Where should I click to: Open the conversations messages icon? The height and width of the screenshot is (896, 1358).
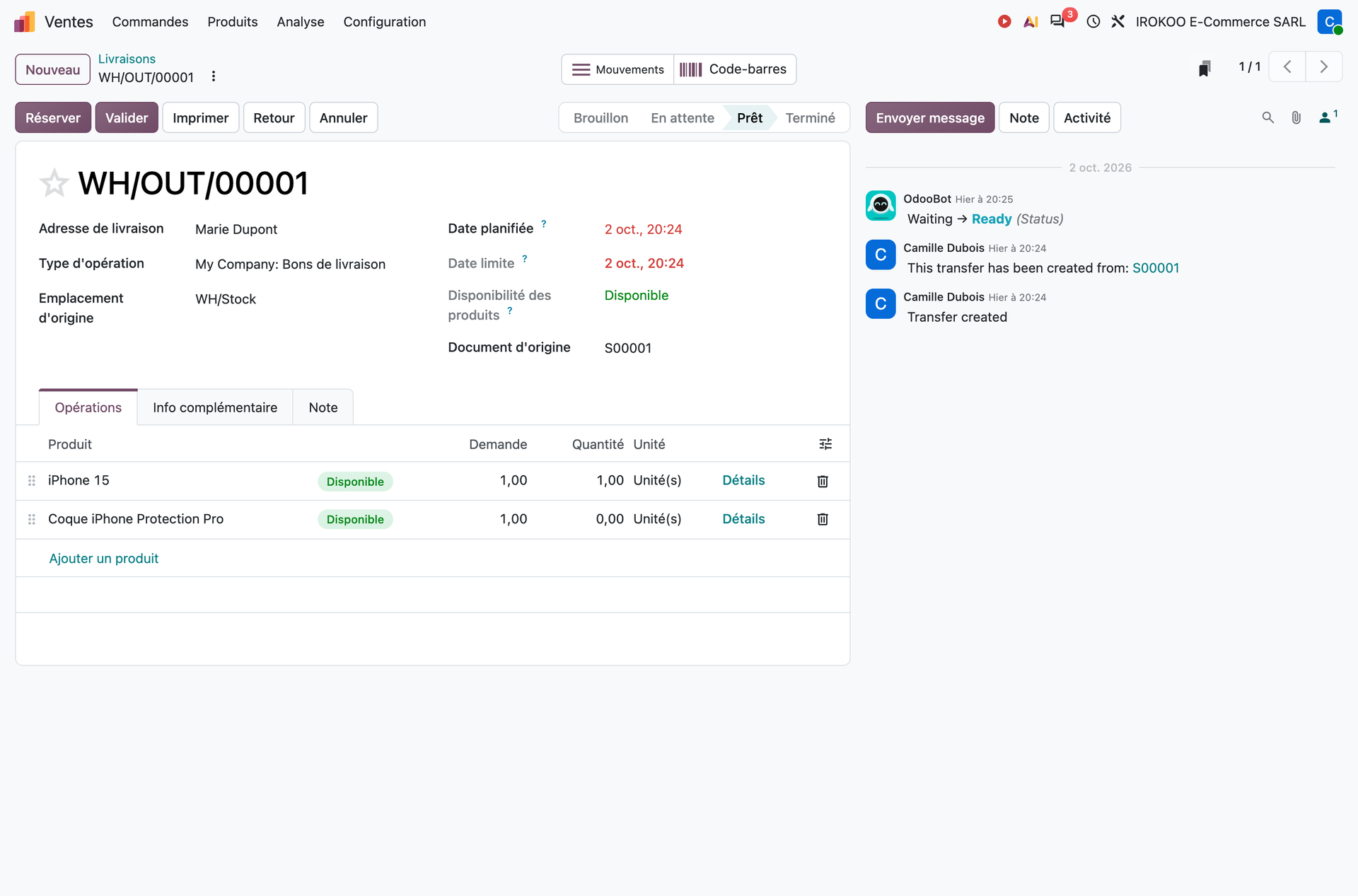[1057, 21]
